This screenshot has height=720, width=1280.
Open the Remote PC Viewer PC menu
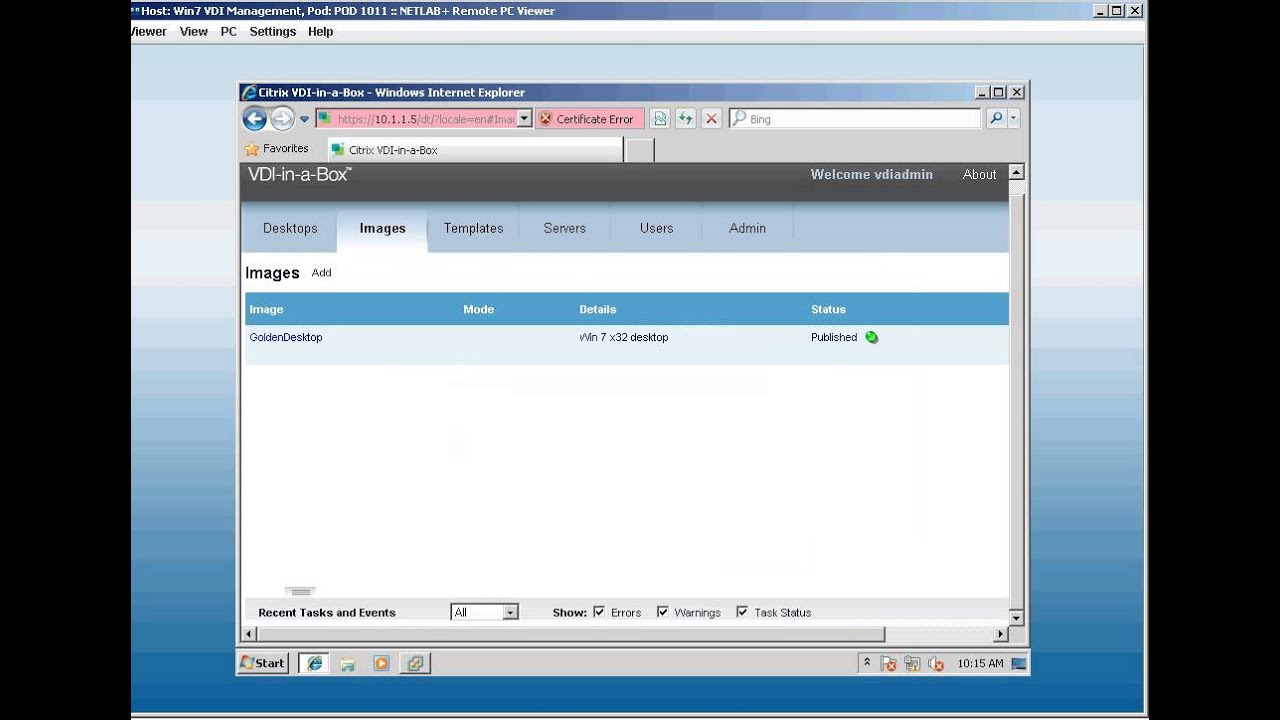coord(229,31)
